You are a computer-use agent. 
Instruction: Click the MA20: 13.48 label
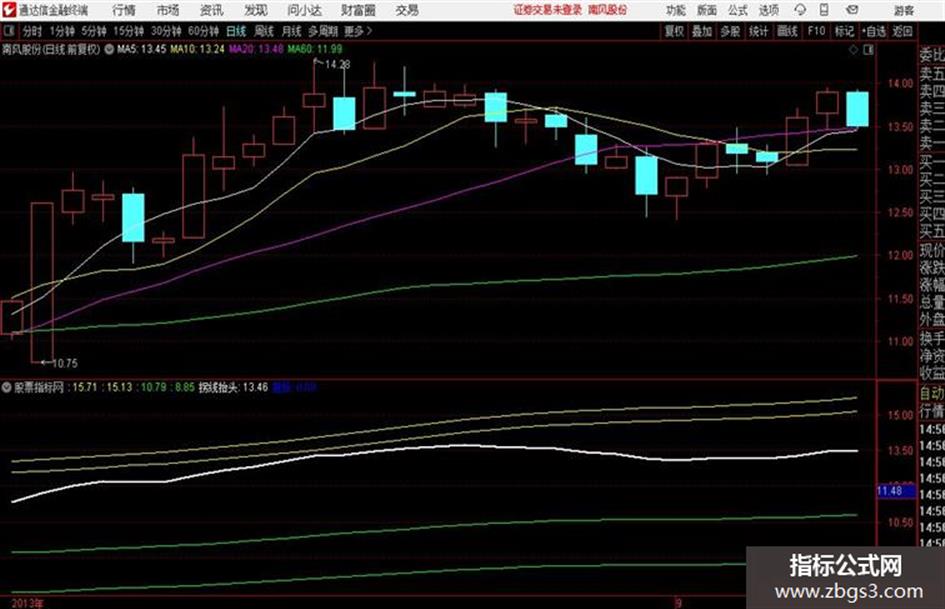[256, 49]
